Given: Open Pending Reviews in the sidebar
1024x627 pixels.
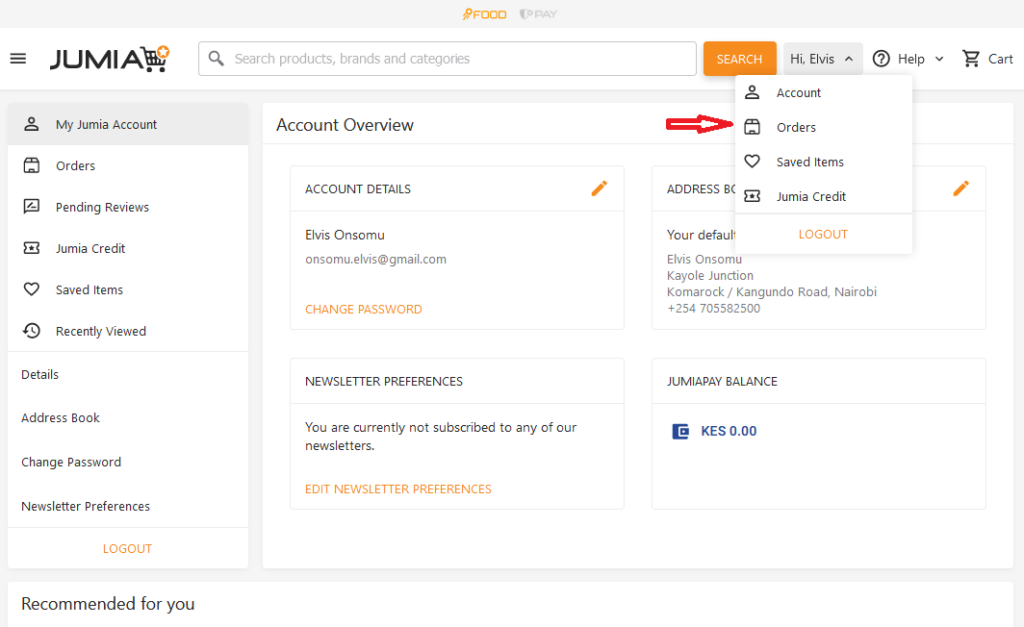Looking at the screenshot, I should [128, 206].
